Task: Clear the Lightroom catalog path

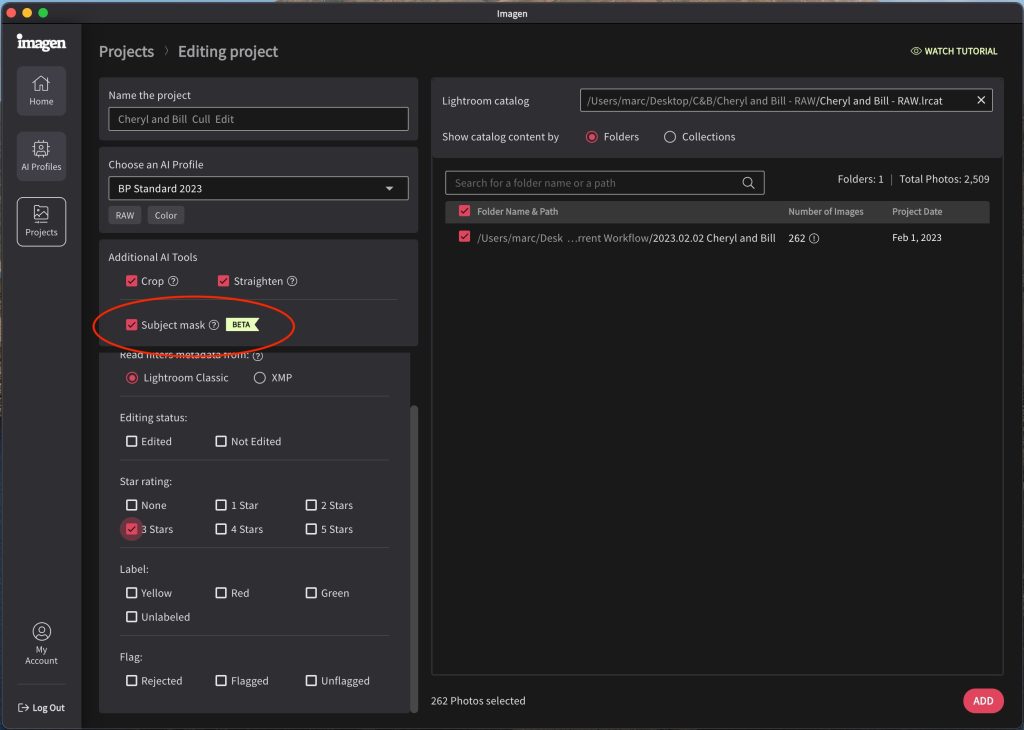Action: pos(981,100)
